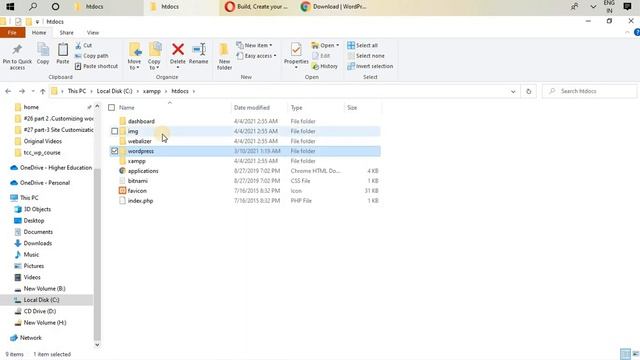Click the Copy ribbon icon
This screenshot has width=640, height=360.
click(x=43, y=53)
